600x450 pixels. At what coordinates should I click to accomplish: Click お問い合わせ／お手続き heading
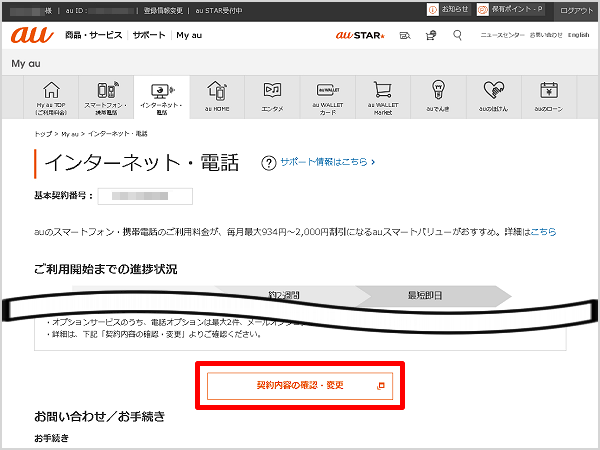click(99, 416)
